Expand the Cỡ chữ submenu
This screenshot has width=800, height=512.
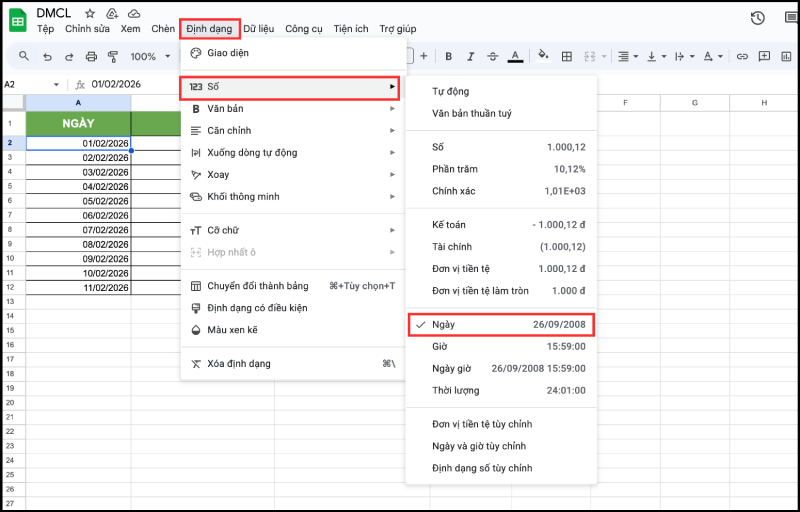[293, 230]
